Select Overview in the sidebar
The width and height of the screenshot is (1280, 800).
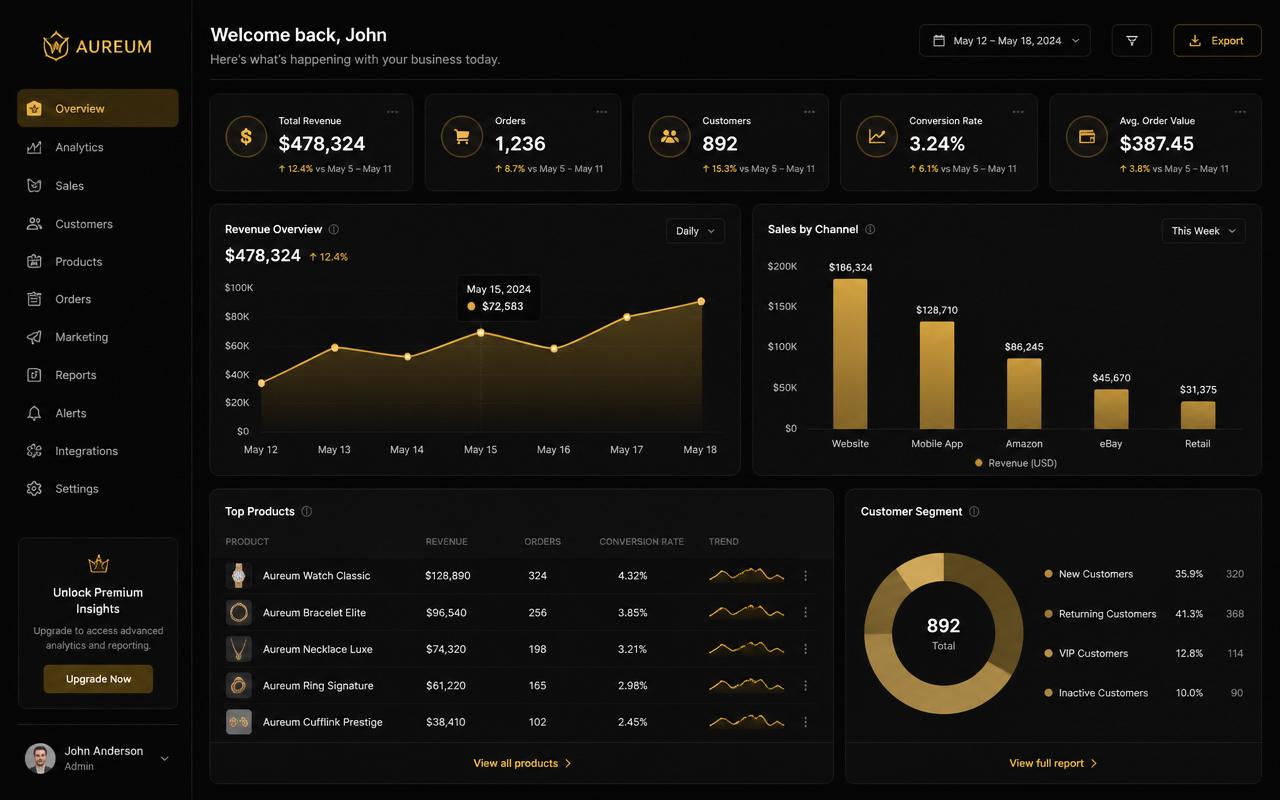(x=98, y=108)
